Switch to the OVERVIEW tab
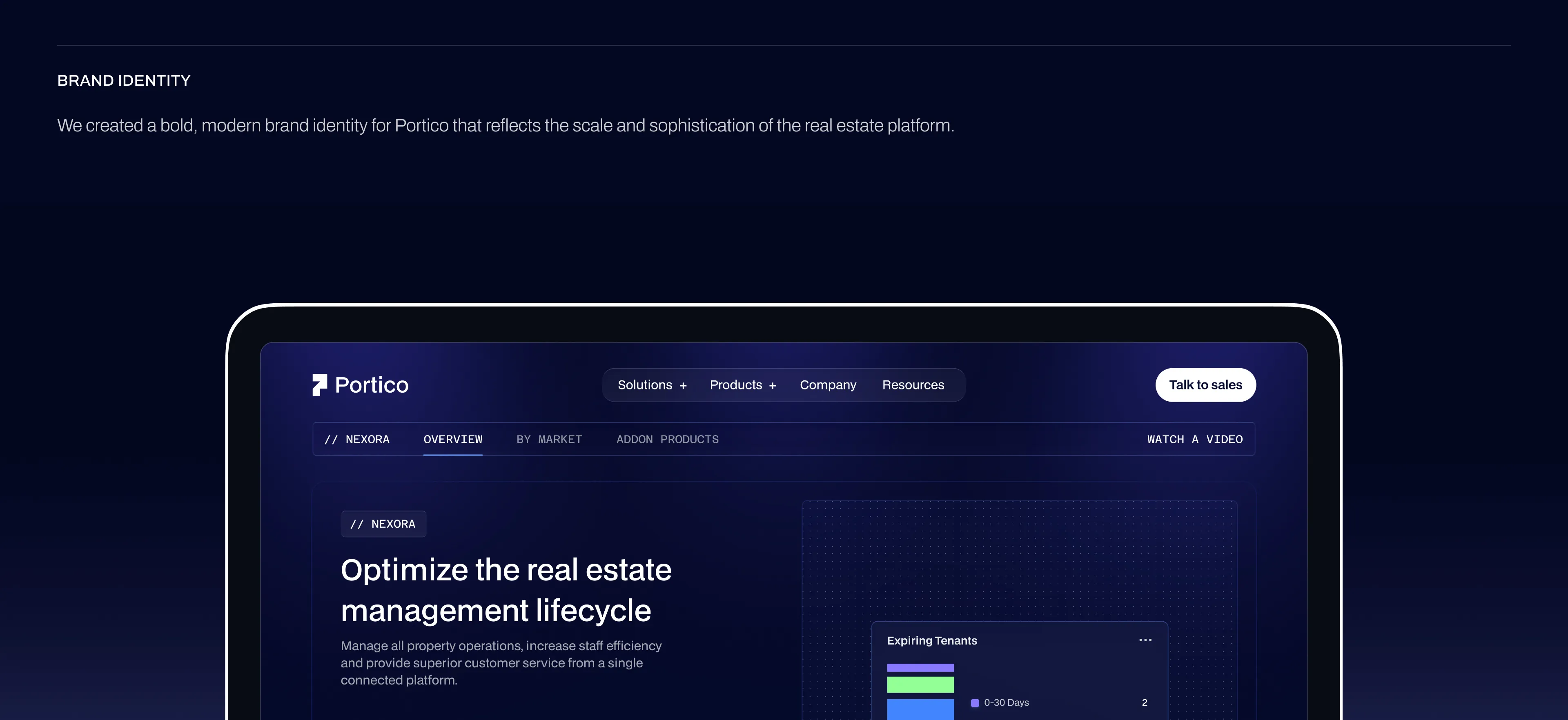The height and width of the screenshot is (720, 1568). click(453, 440)
